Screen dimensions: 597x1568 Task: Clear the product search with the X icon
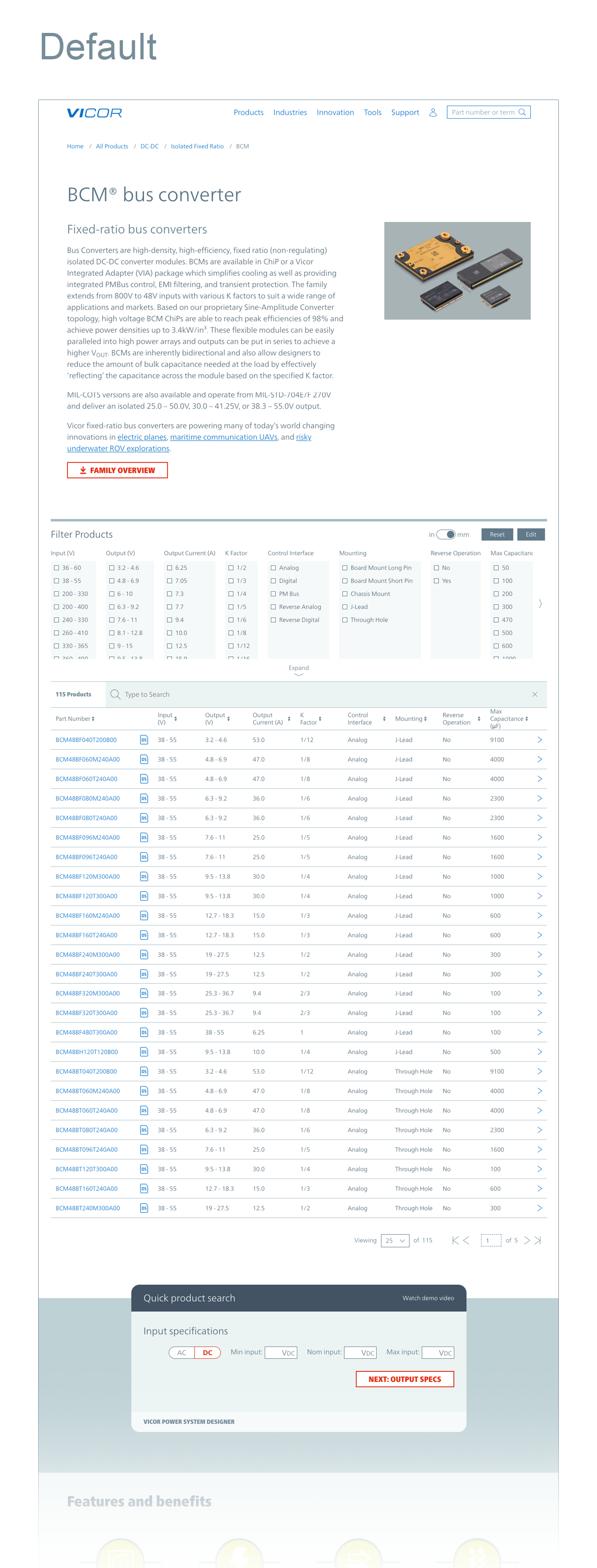pyautogui.click(x=534, y=694)
